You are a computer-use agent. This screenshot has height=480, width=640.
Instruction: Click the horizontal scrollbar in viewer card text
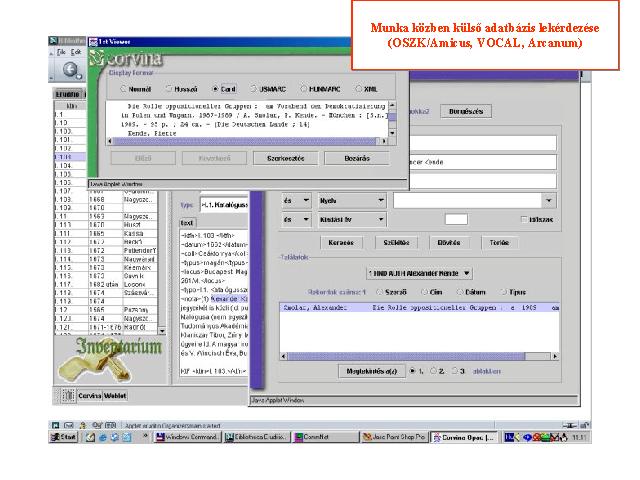click(x=247, y=141)
